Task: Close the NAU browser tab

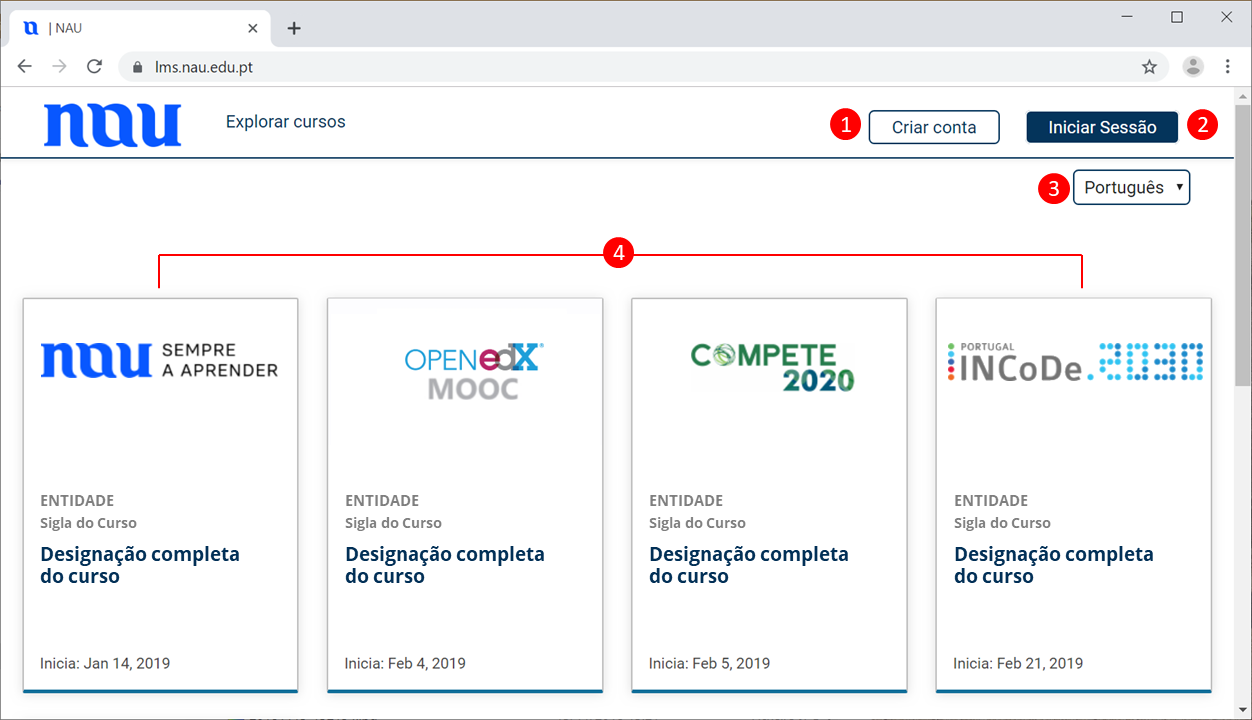Action: 253,28
